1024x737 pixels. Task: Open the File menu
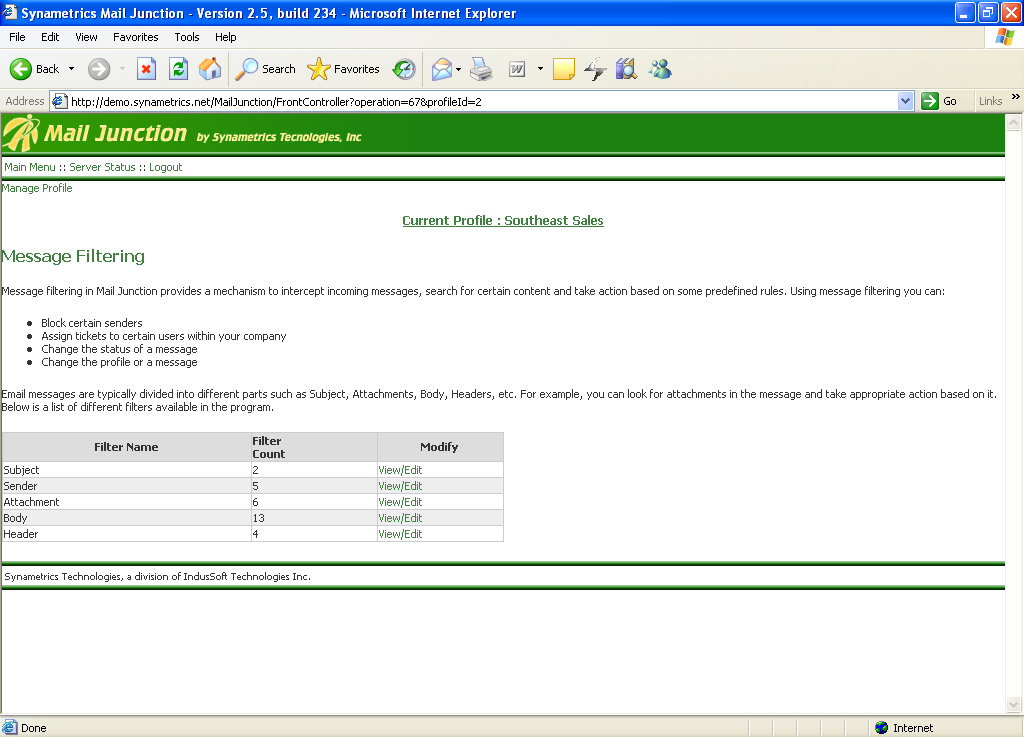[x=17, y=37]
